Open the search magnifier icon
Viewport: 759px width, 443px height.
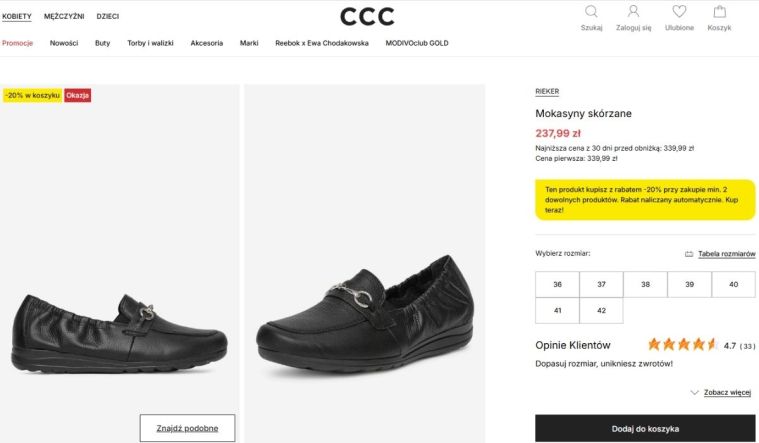(591, 11)
